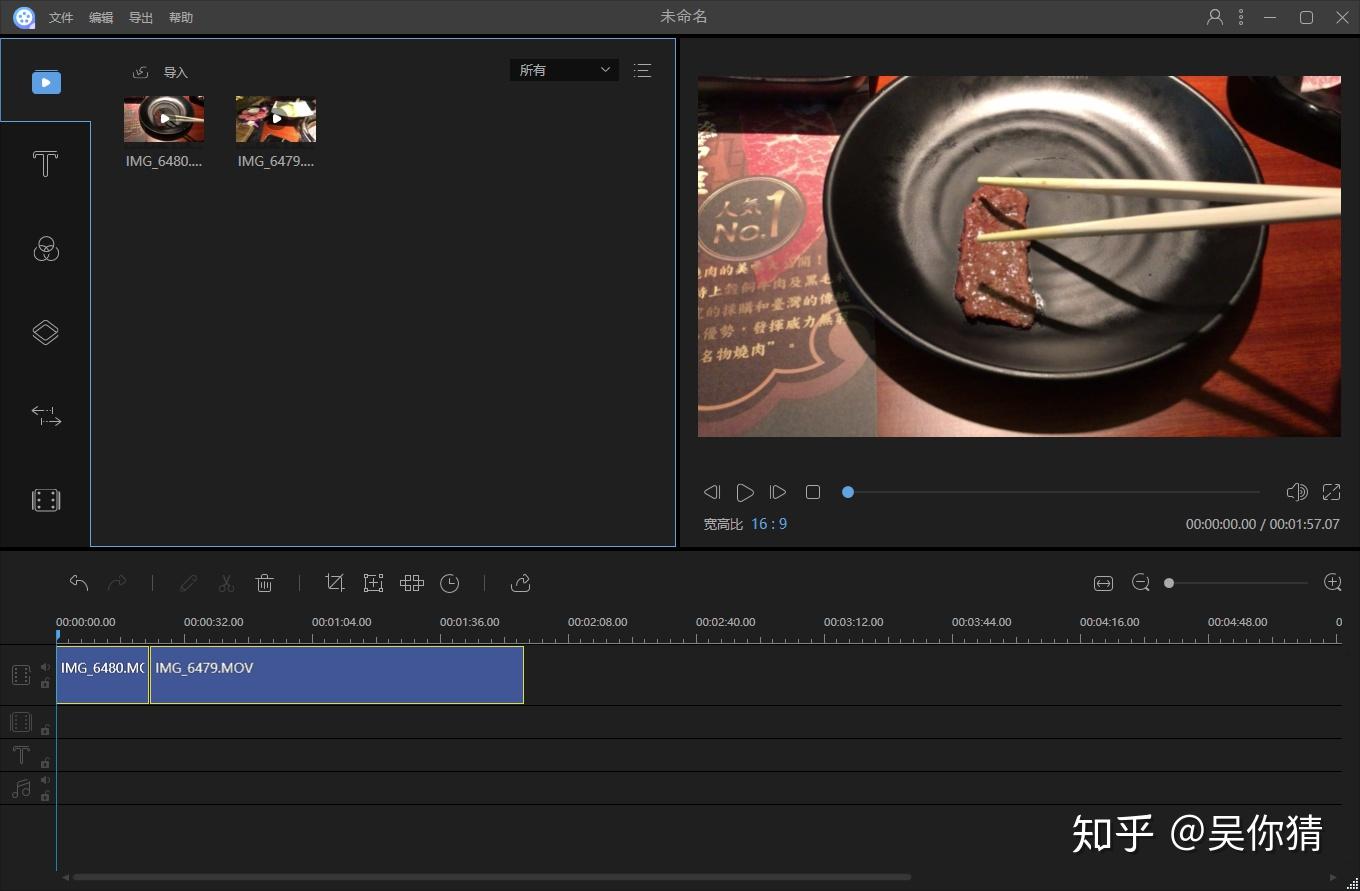Click the export share icon in toolbar
1360x891 pixels.
[520, 583]
